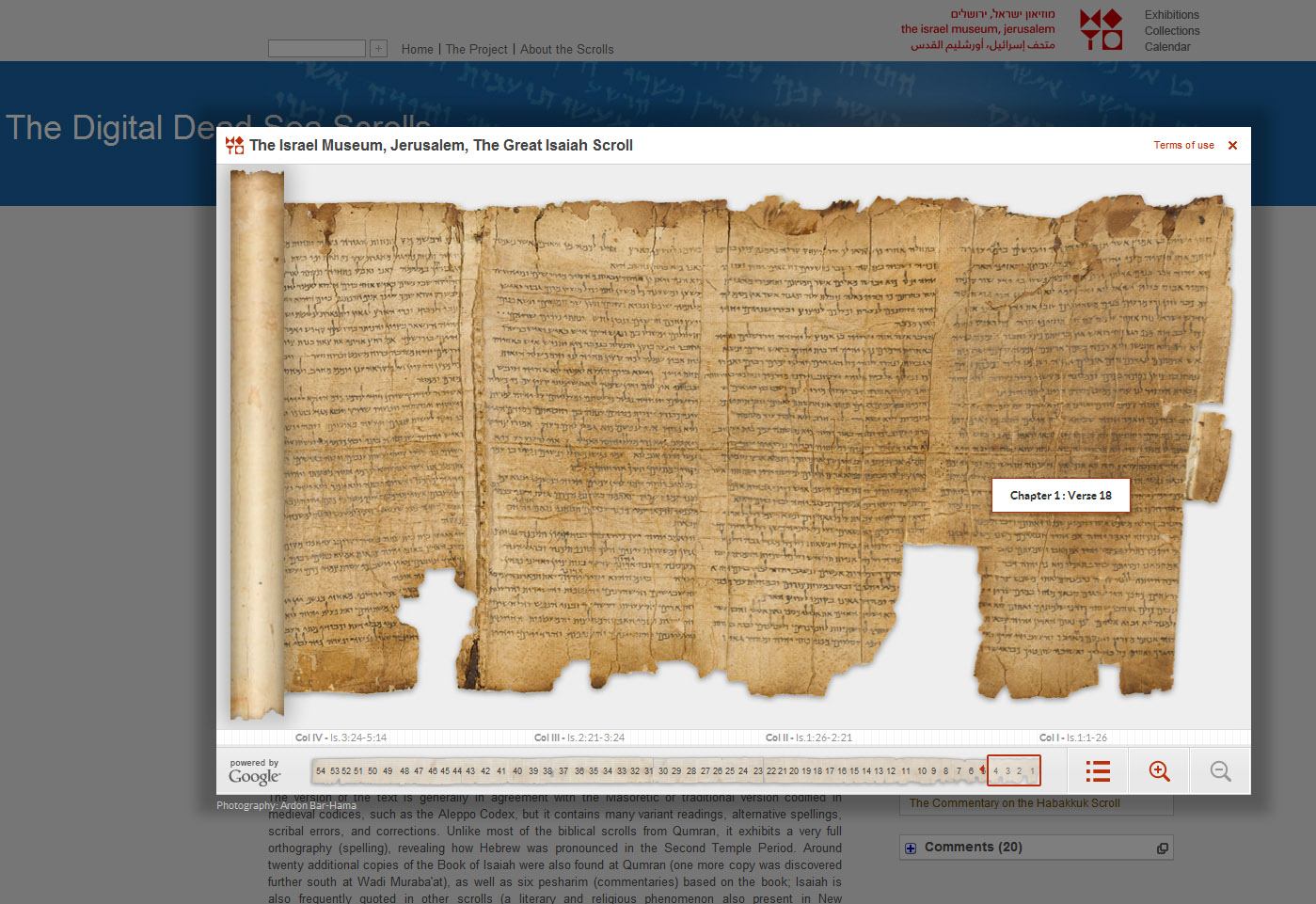Click The Digital Dead Sea Scrolls heading
Screen dimensions: 1316x904
[218, 127]
